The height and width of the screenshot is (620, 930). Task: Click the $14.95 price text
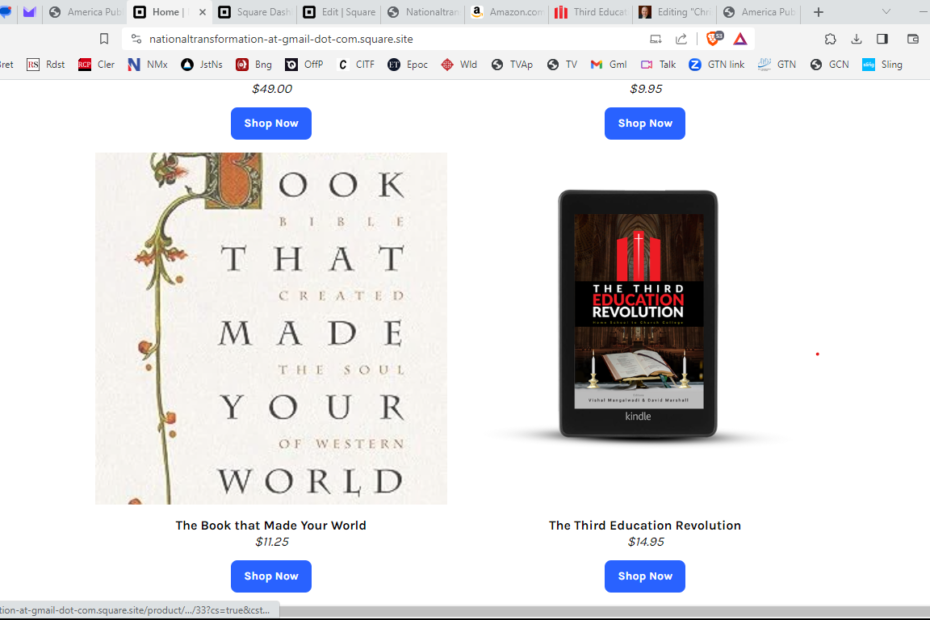(x=646, y=542)
